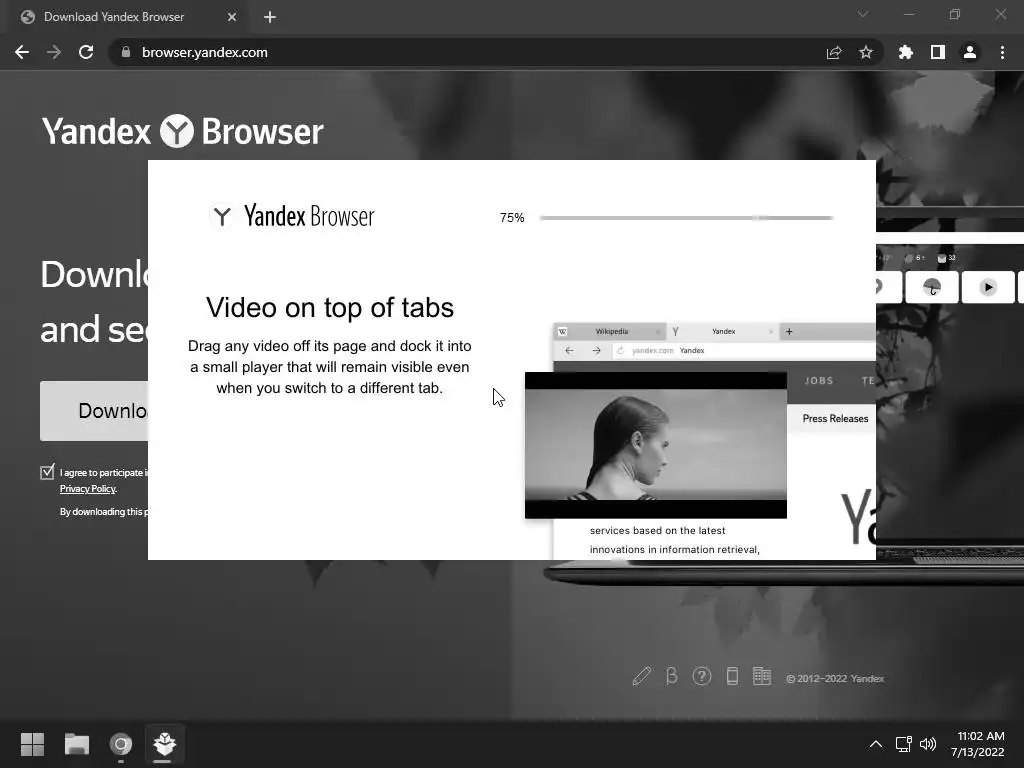Screen dimensions: 1024x768
Task: Click the Yandex tab in the preview
Action: [722, 332]
